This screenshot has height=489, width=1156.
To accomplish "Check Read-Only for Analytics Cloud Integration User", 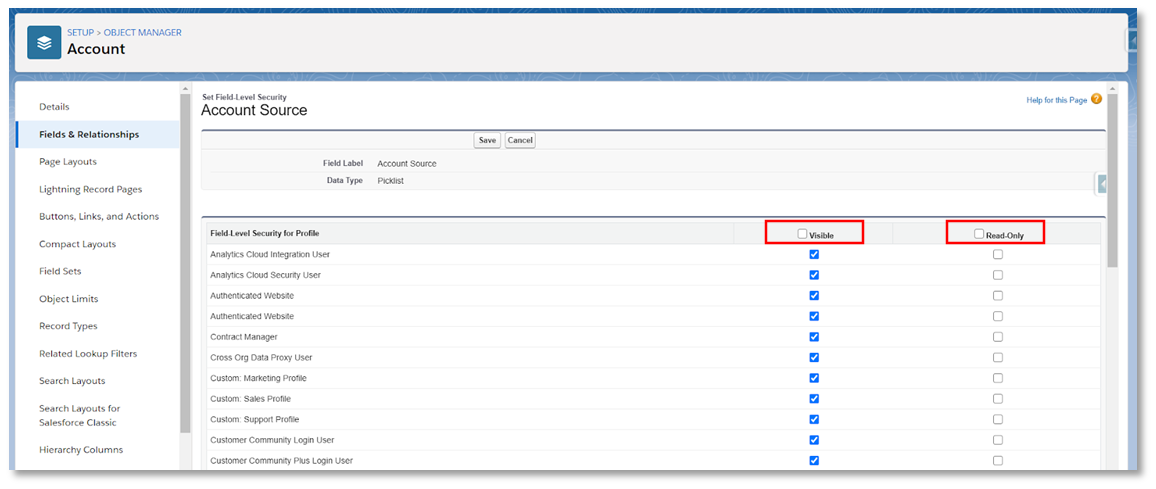I will [997, 254].
